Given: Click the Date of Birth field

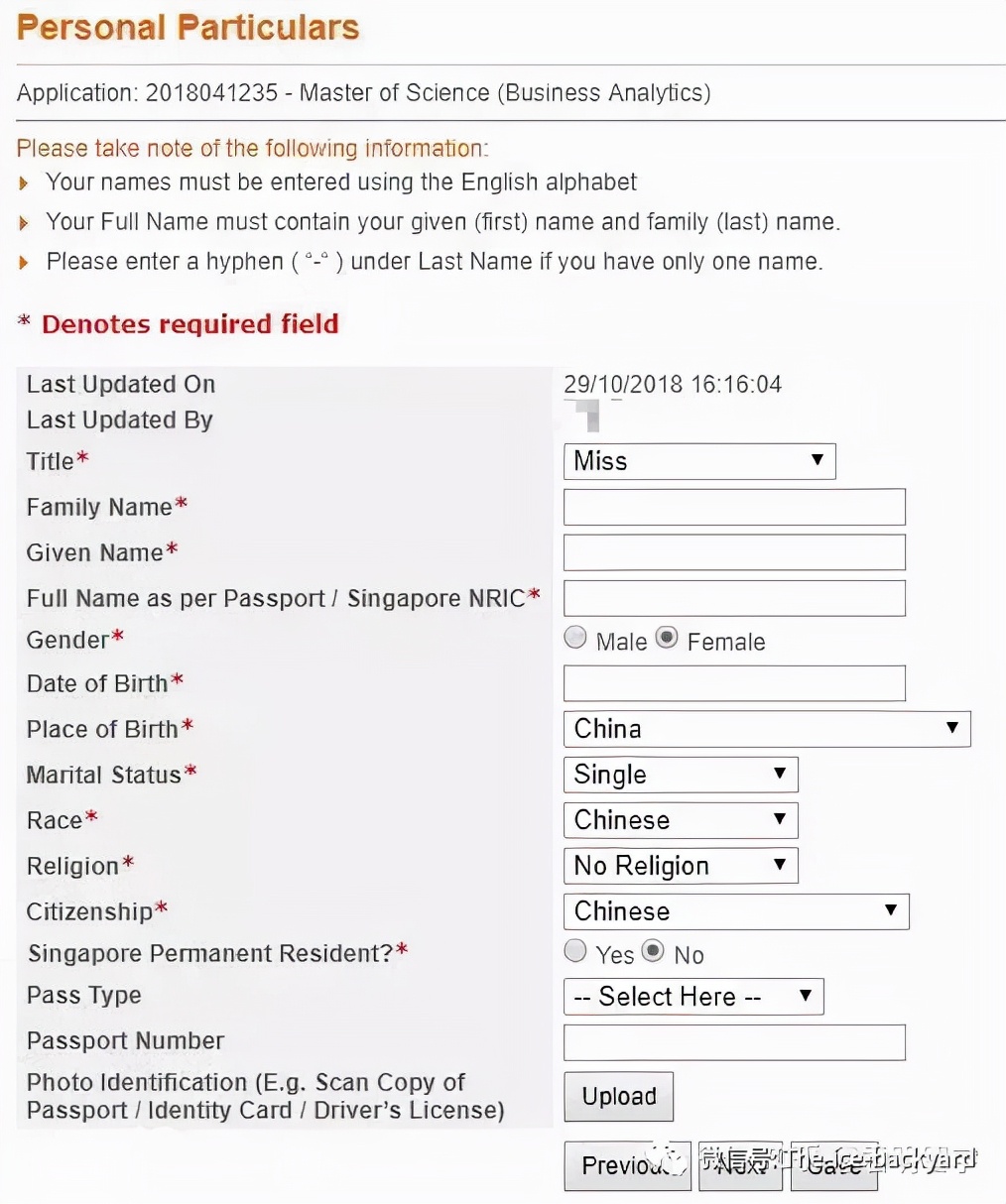Looking at the screenshot, I should point(734,683).
